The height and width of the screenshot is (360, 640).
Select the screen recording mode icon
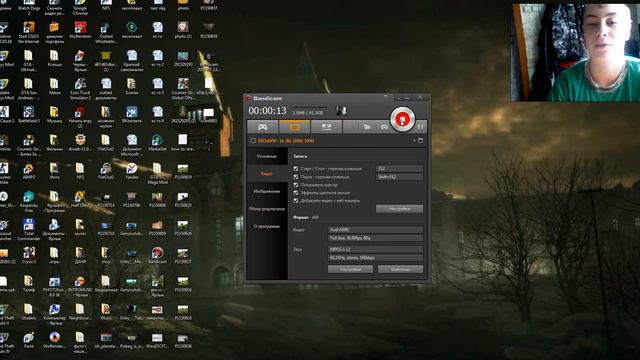click(294, 127)
